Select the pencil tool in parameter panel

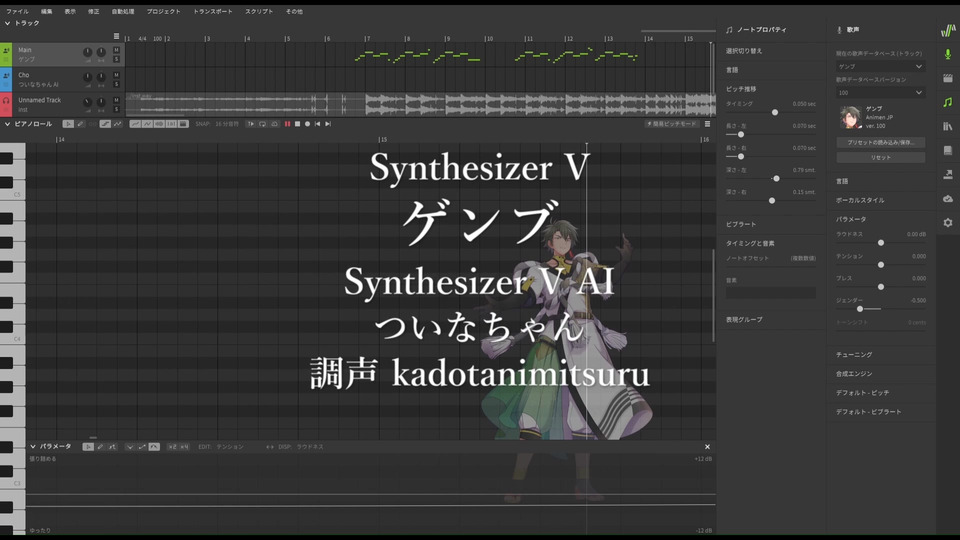(100, 447)
